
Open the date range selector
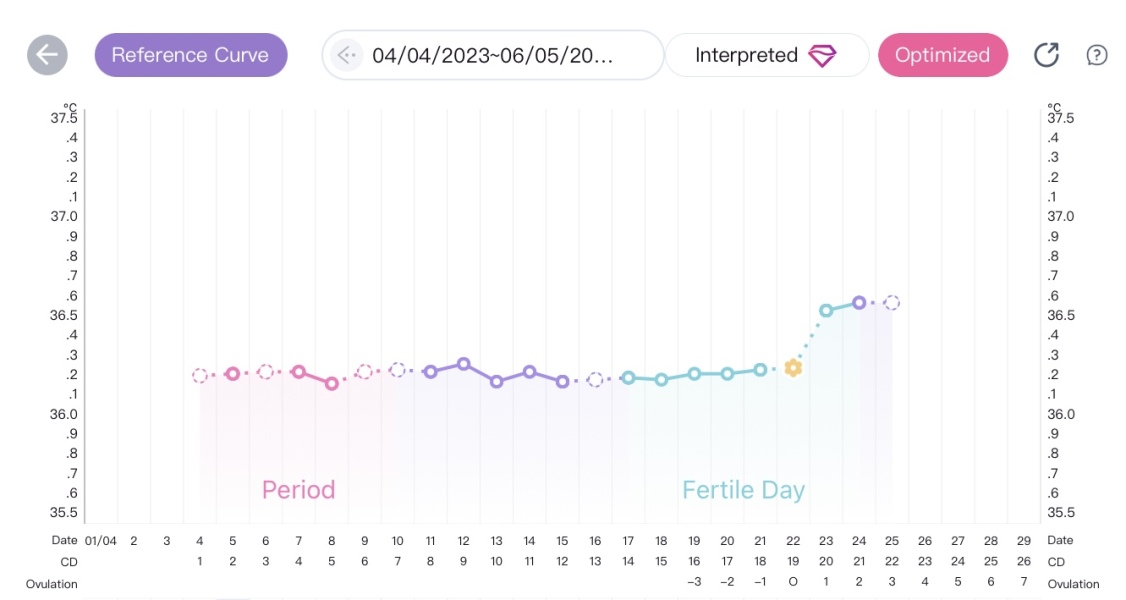tap(492, 55)
